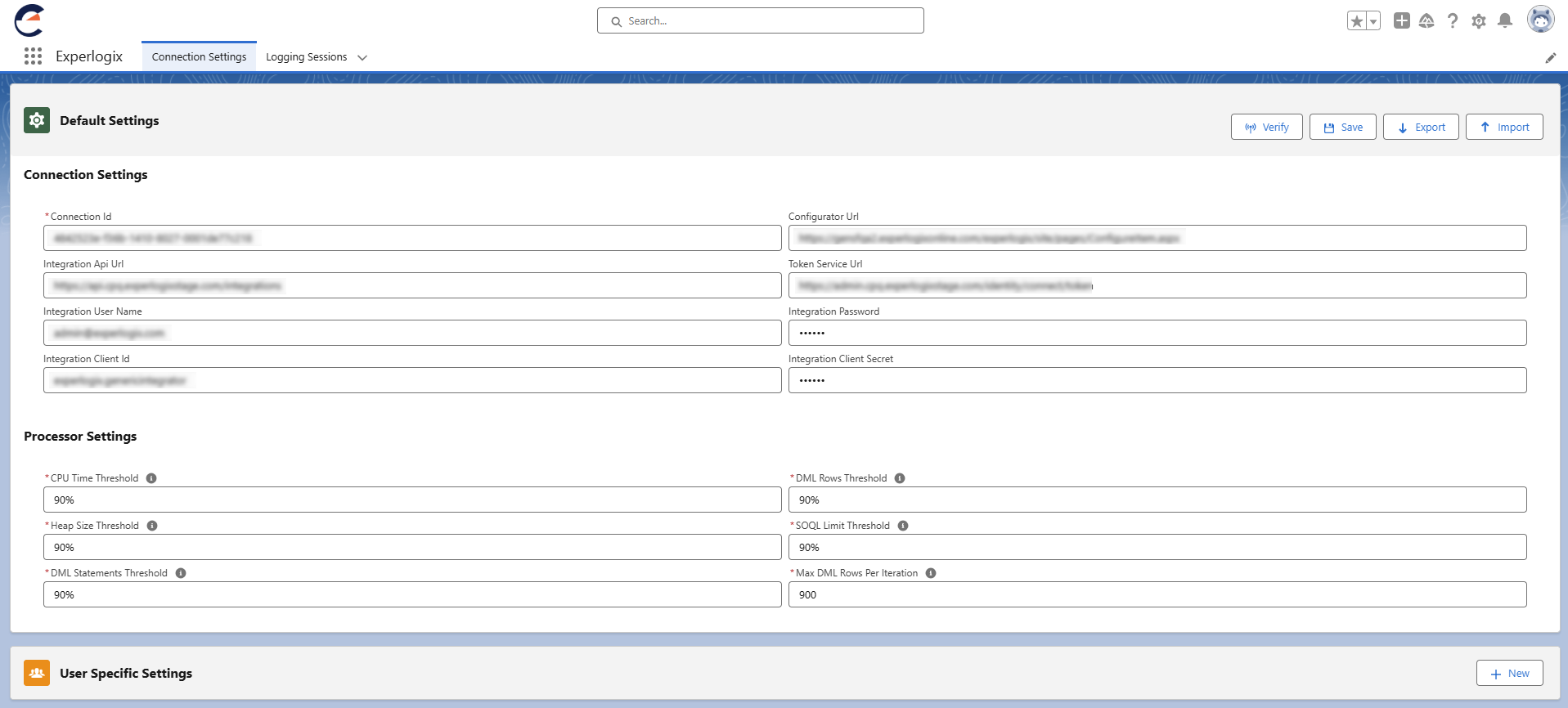
Task: Click the Integration Api Url field
Action: pyautogui.click(x=412, y=285)
